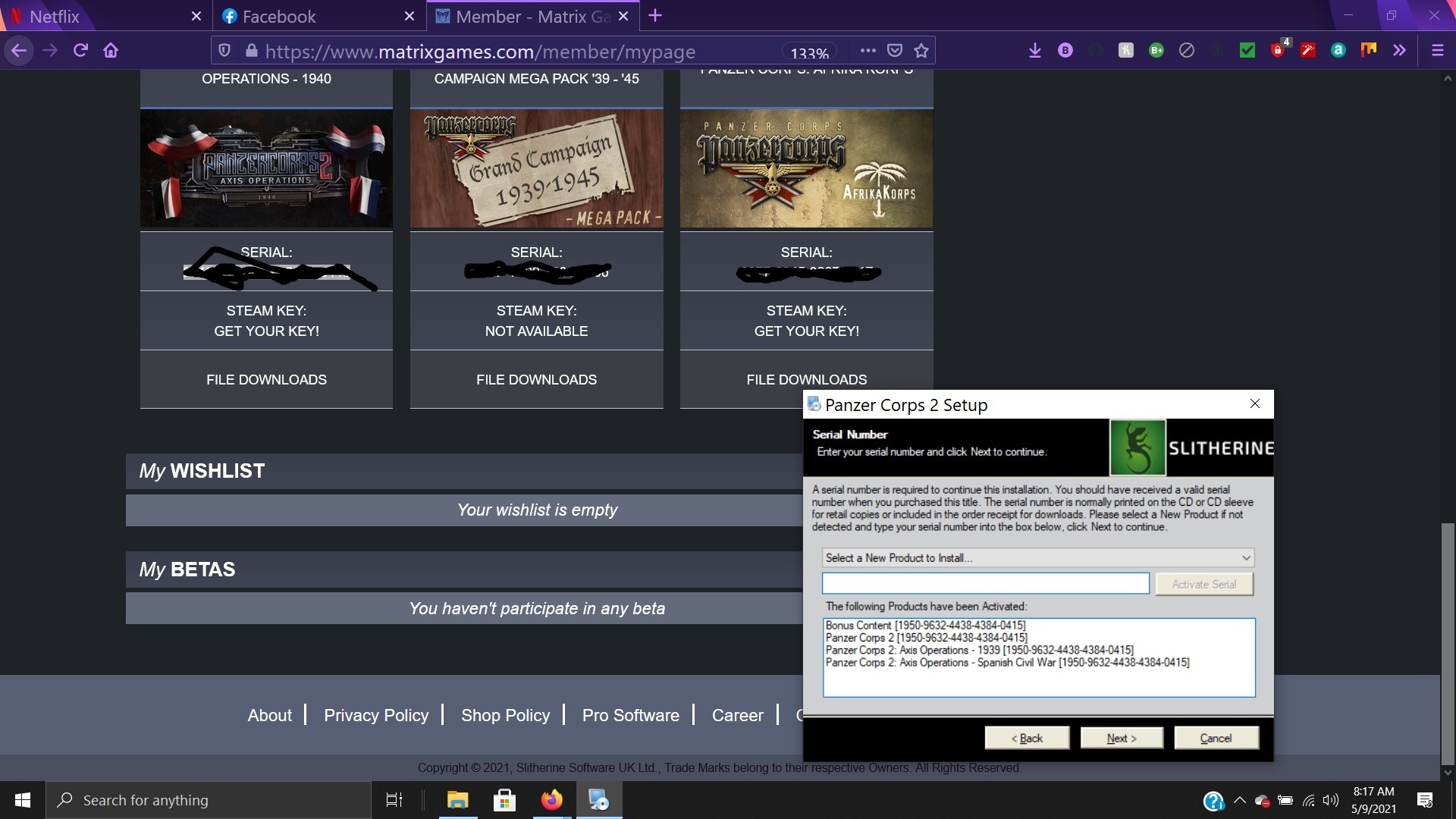Open the Action Center notifications

click(1424, 800)
